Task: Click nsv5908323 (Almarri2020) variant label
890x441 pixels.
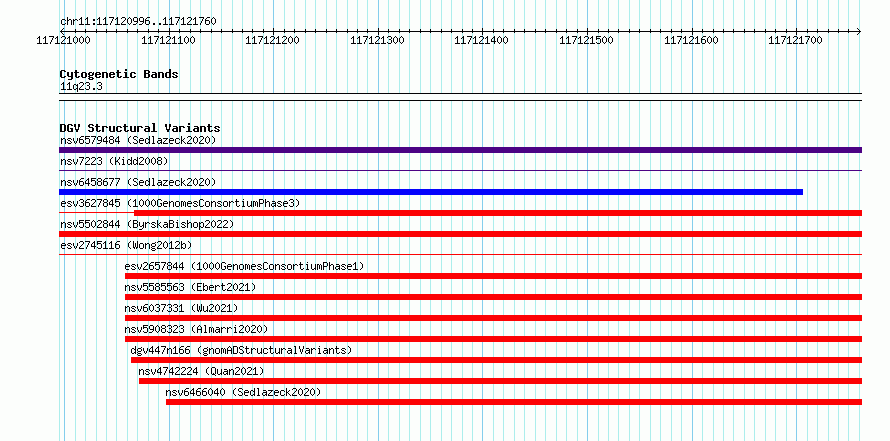Action: point(196,329)
